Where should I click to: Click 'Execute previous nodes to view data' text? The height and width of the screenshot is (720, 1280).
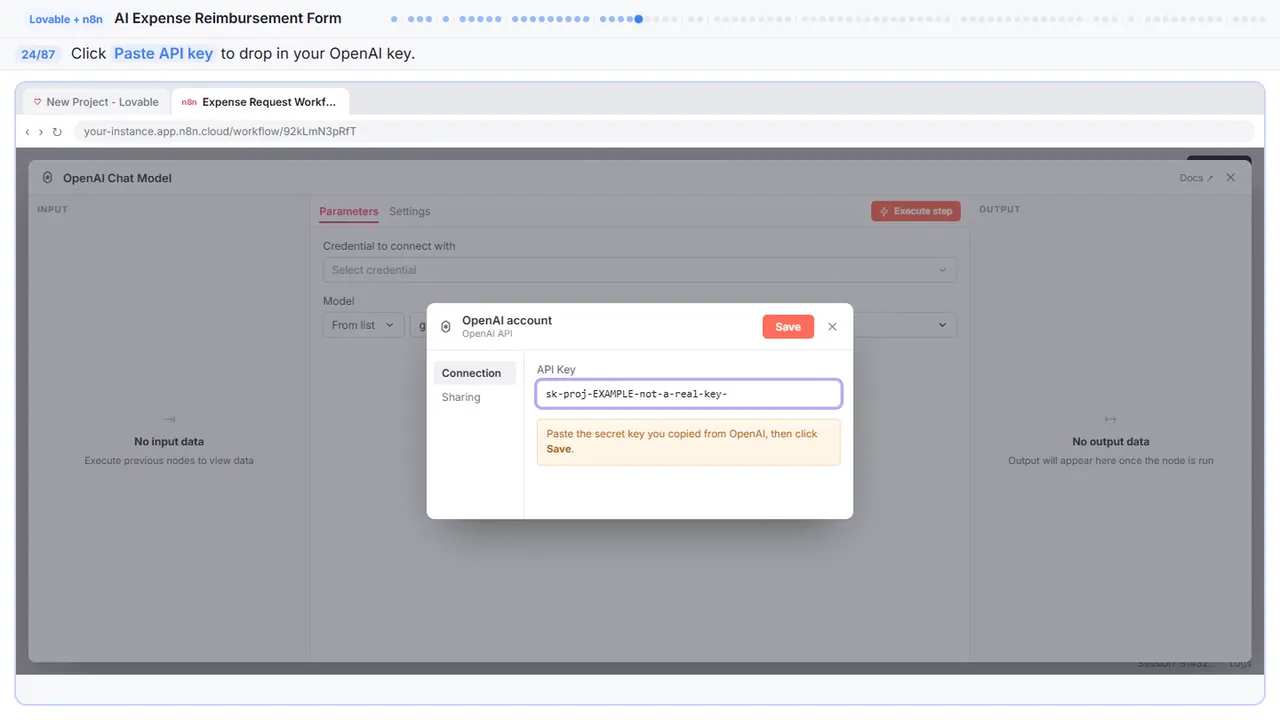click(x=169, y=461)
